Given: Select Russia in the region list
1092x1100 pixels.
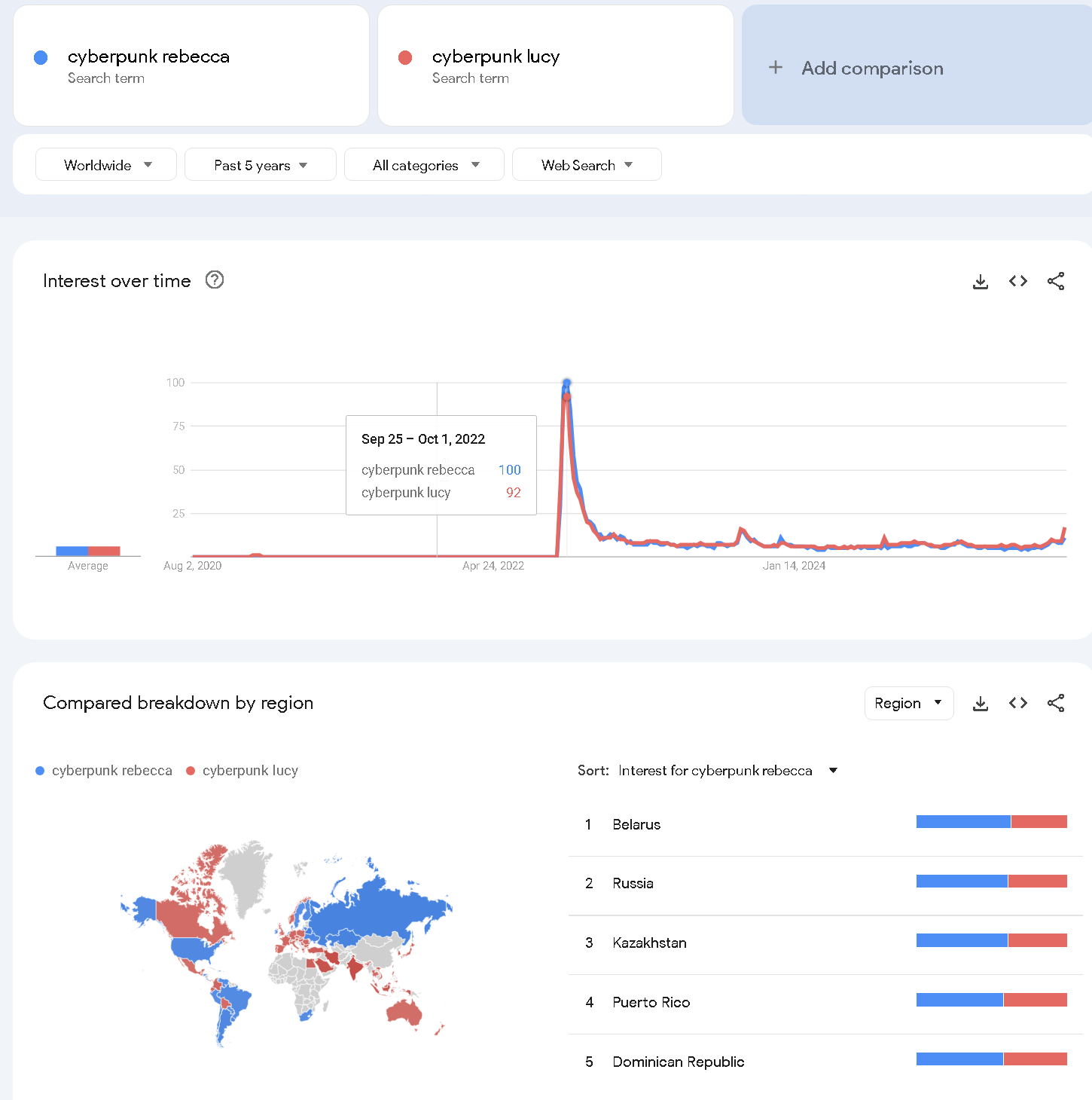Looking at the screenshot, I should tap(633, 883).
